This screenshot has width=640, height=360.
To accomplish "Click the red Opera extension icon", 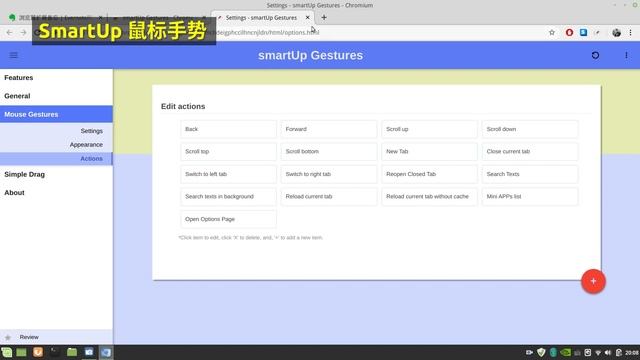I will pyautogui.click(x=569, y=32).
